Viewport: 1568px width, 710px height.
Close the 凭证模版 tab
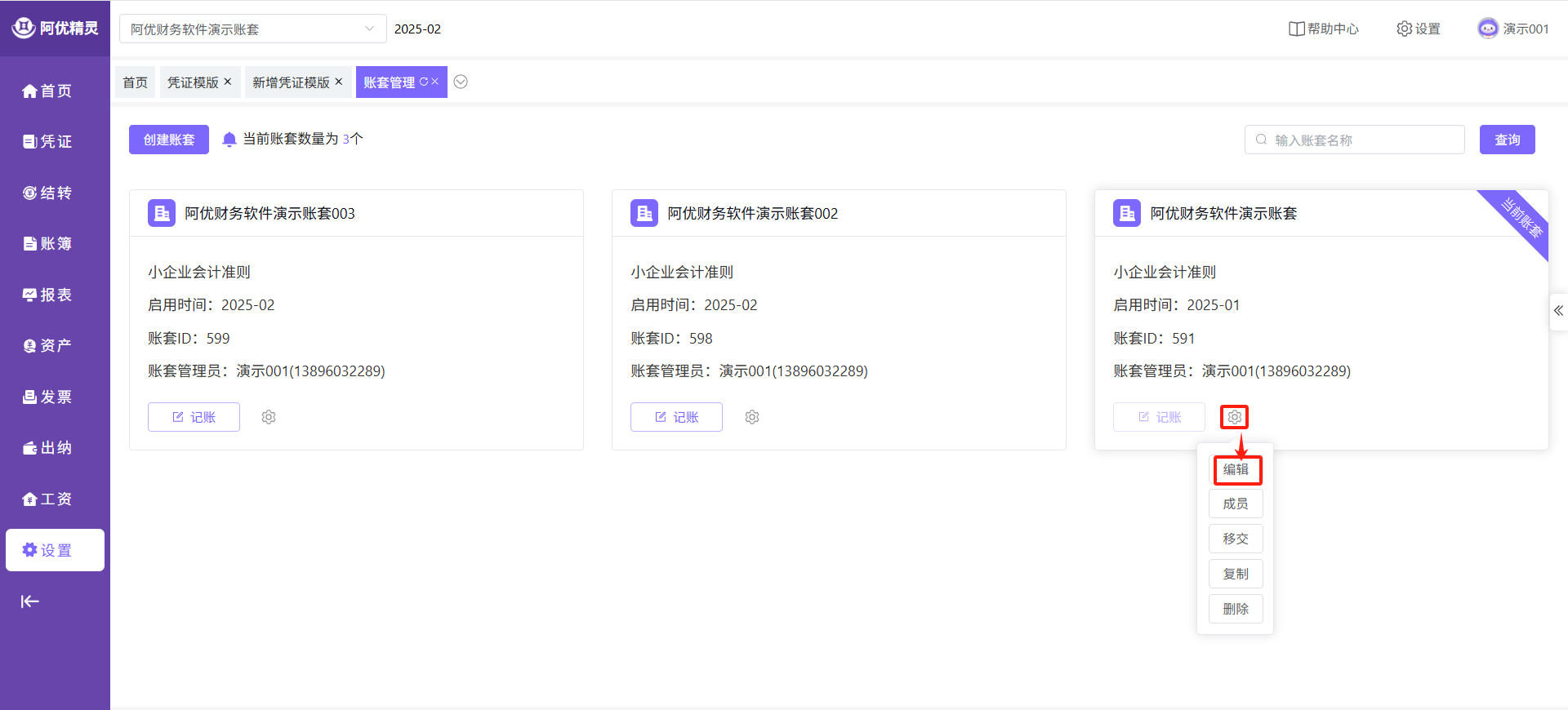228,82
